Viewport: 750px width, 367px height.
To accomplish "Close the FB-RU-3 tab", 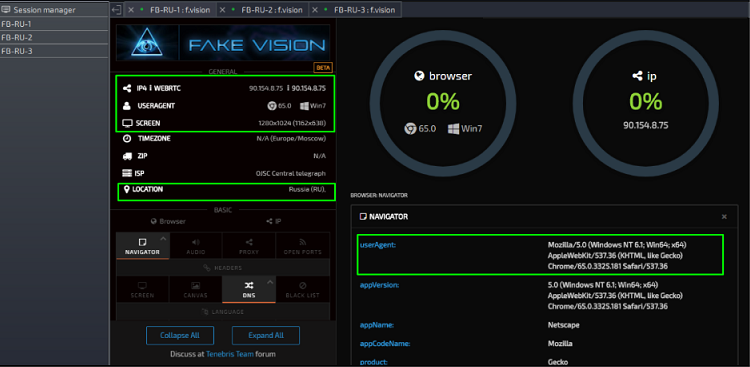I will [x=315, y=10].
